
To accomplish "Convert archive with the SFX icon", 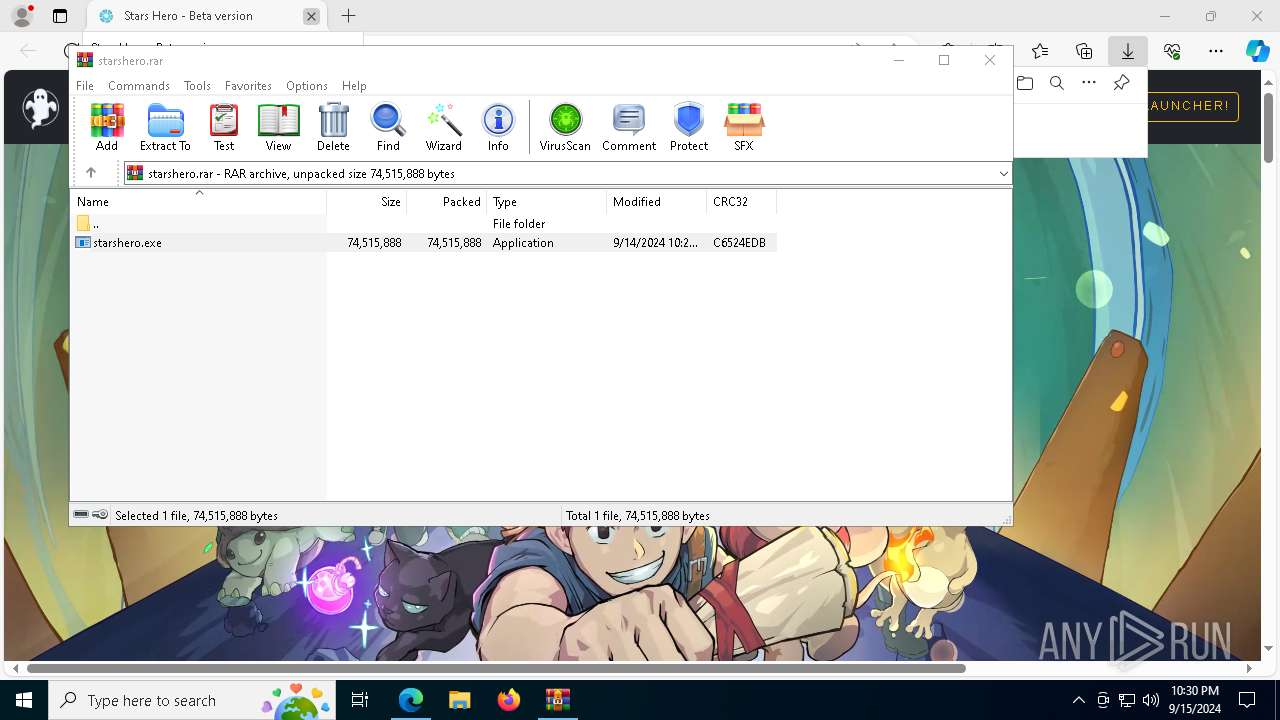I will pyautogui.click(x=744, y=127).
